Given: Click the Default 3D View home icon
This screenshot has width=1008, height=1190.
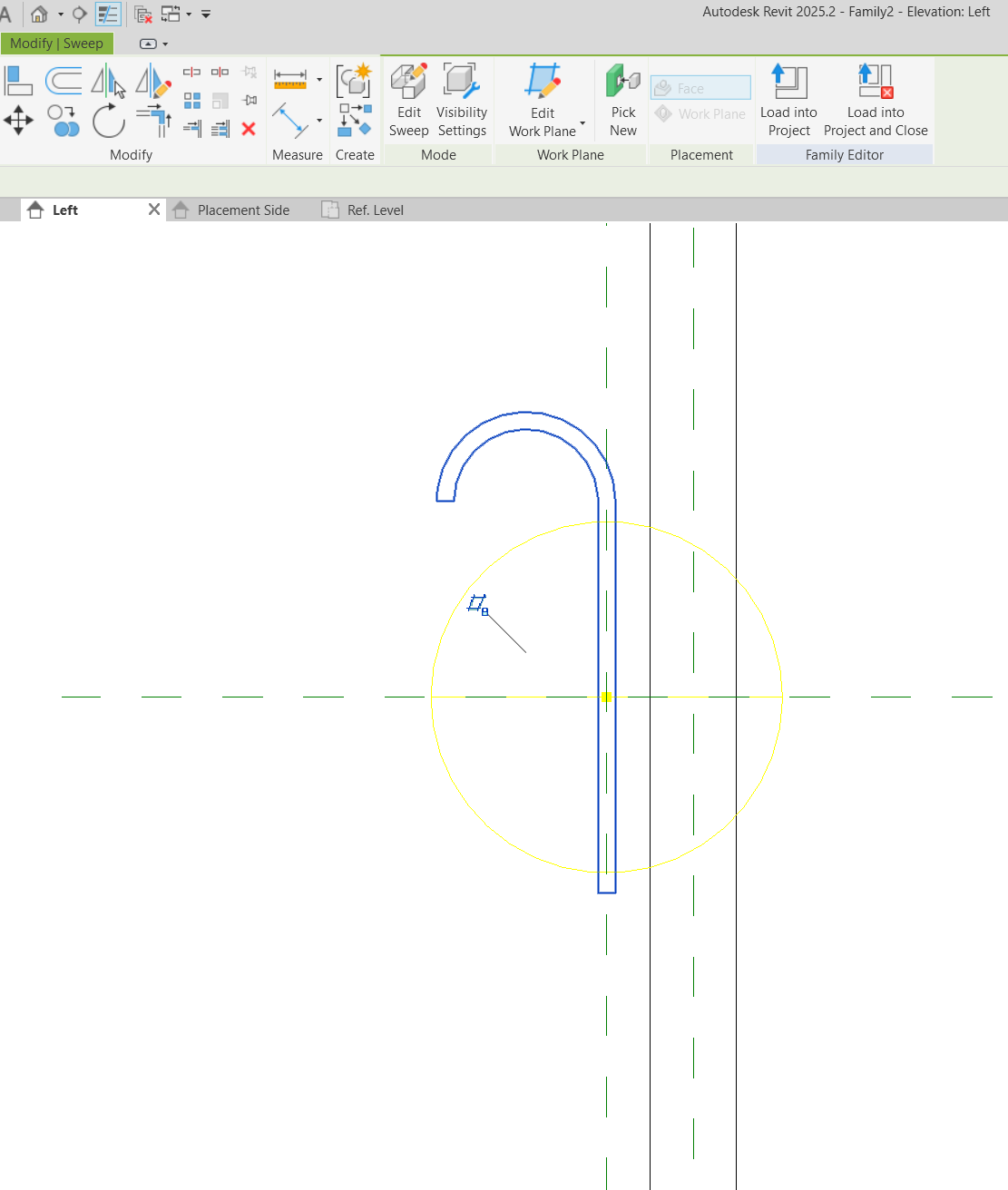Looking at the screenshot, I should [x=39, y=14].
